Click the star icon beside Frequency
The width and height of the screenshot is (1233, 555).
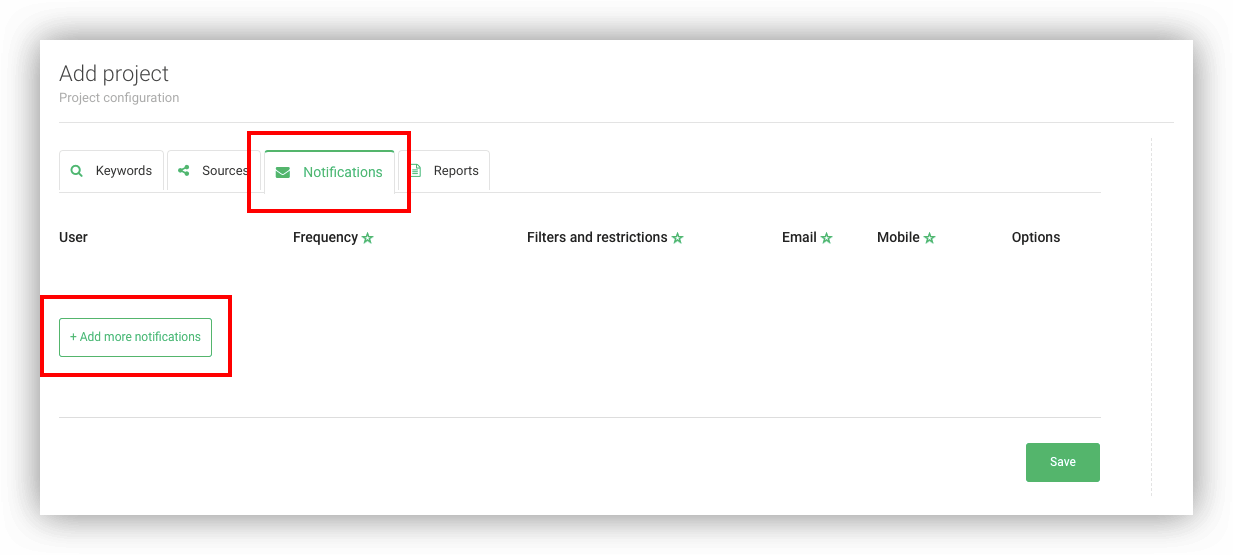[368, 238]
